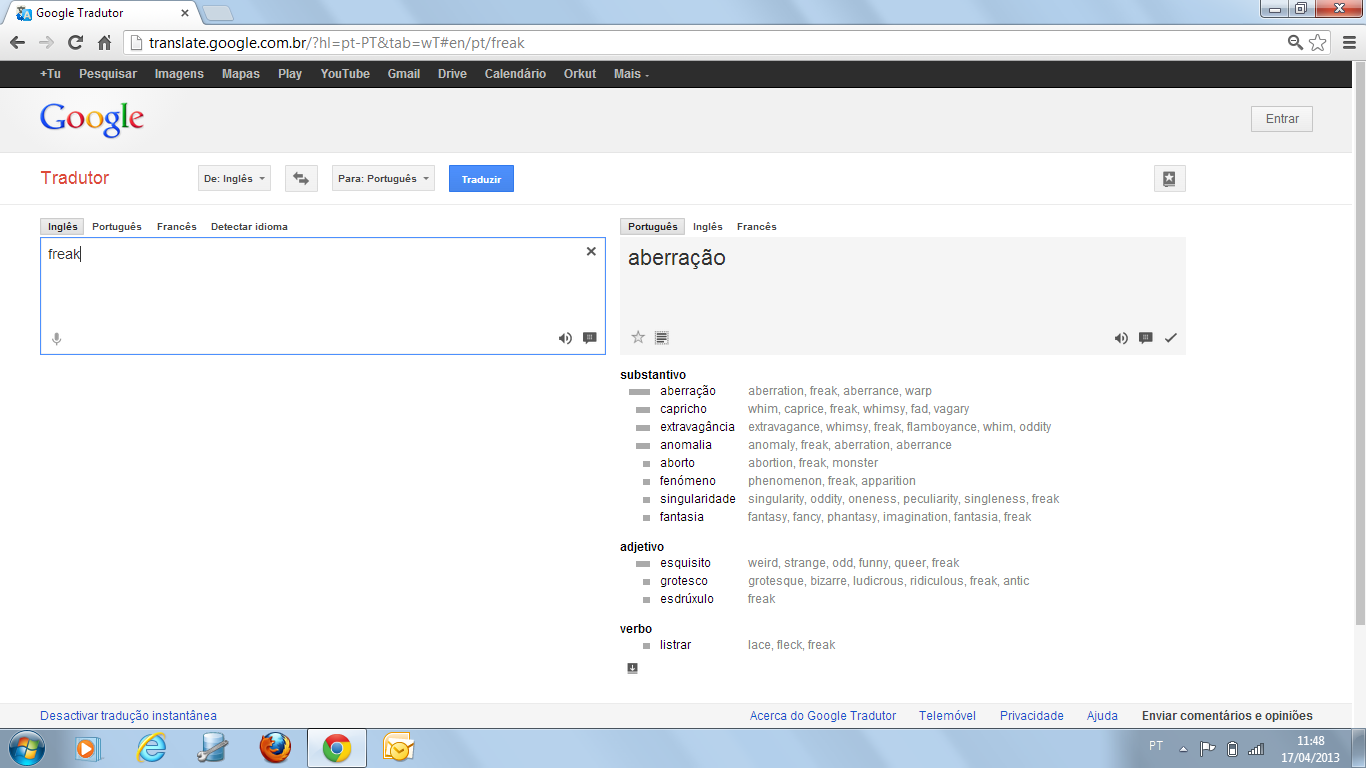The width and height of the screenshot is (1366, 768).
Task: Open the Phrasebook star icon button
Action: pos(1169,178)
